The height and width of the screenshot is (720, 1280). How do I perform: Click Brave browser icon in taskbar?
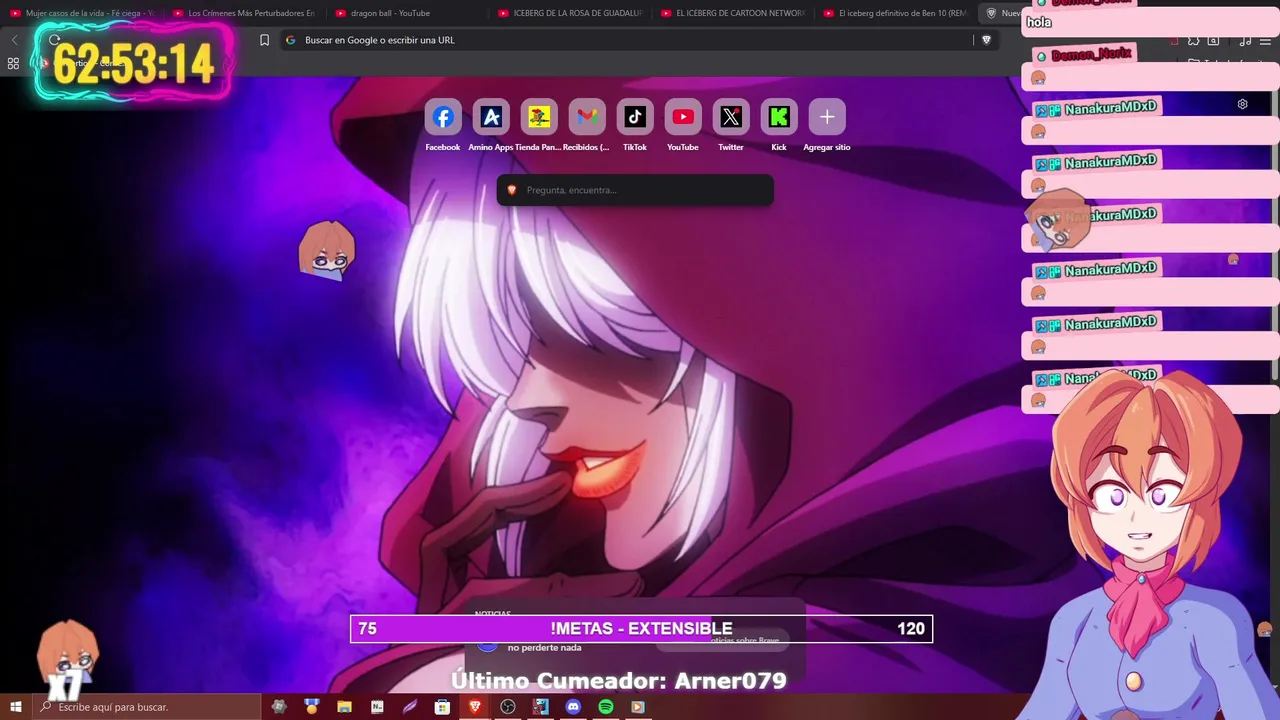pyautogui.click(x=475, y=707)
